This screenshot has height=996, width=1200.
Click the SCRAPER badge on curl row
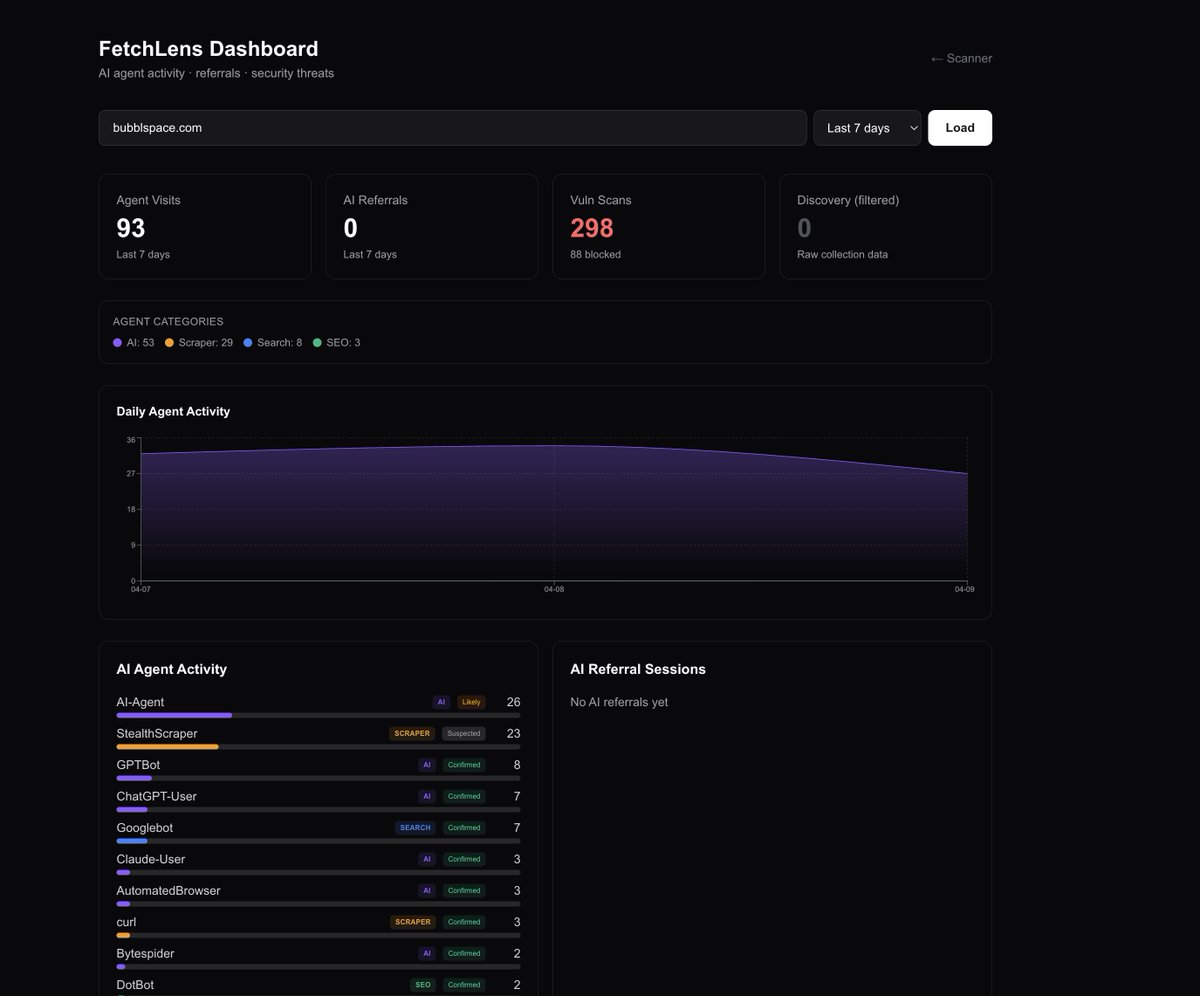(x=413, y=922)
